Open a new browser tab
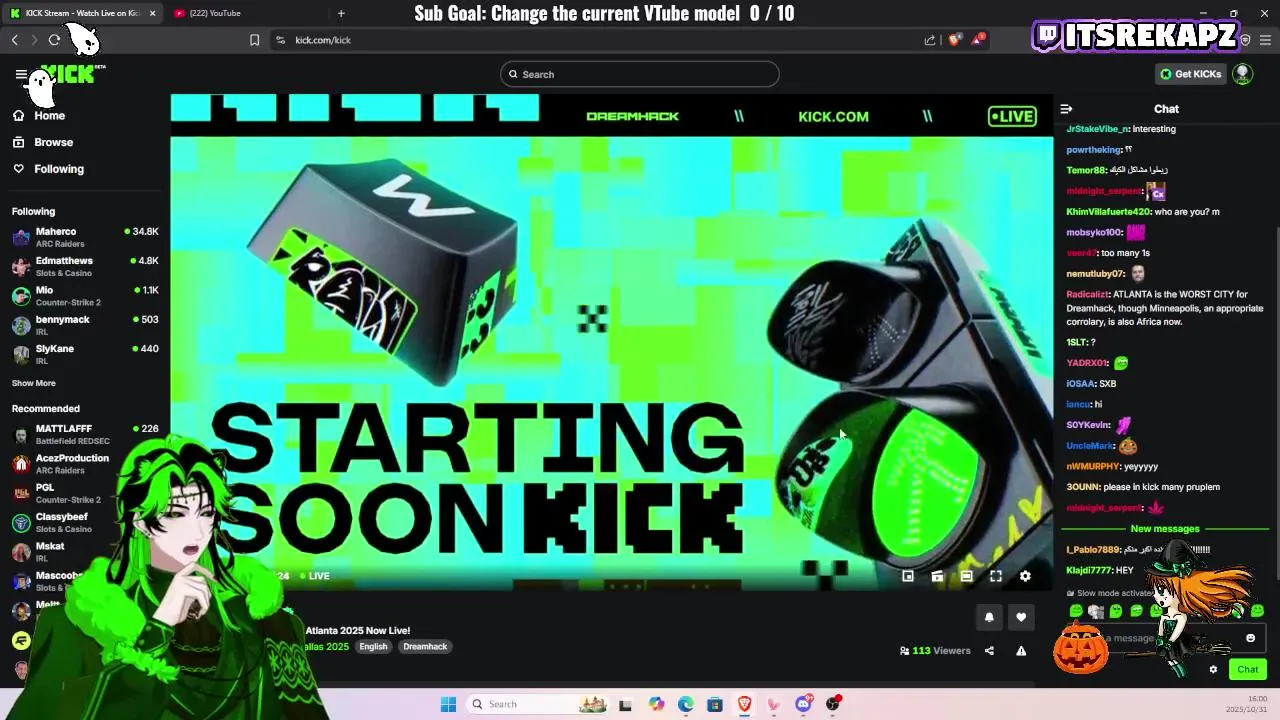Screen dimensions: 1280x720 [341, 13]
